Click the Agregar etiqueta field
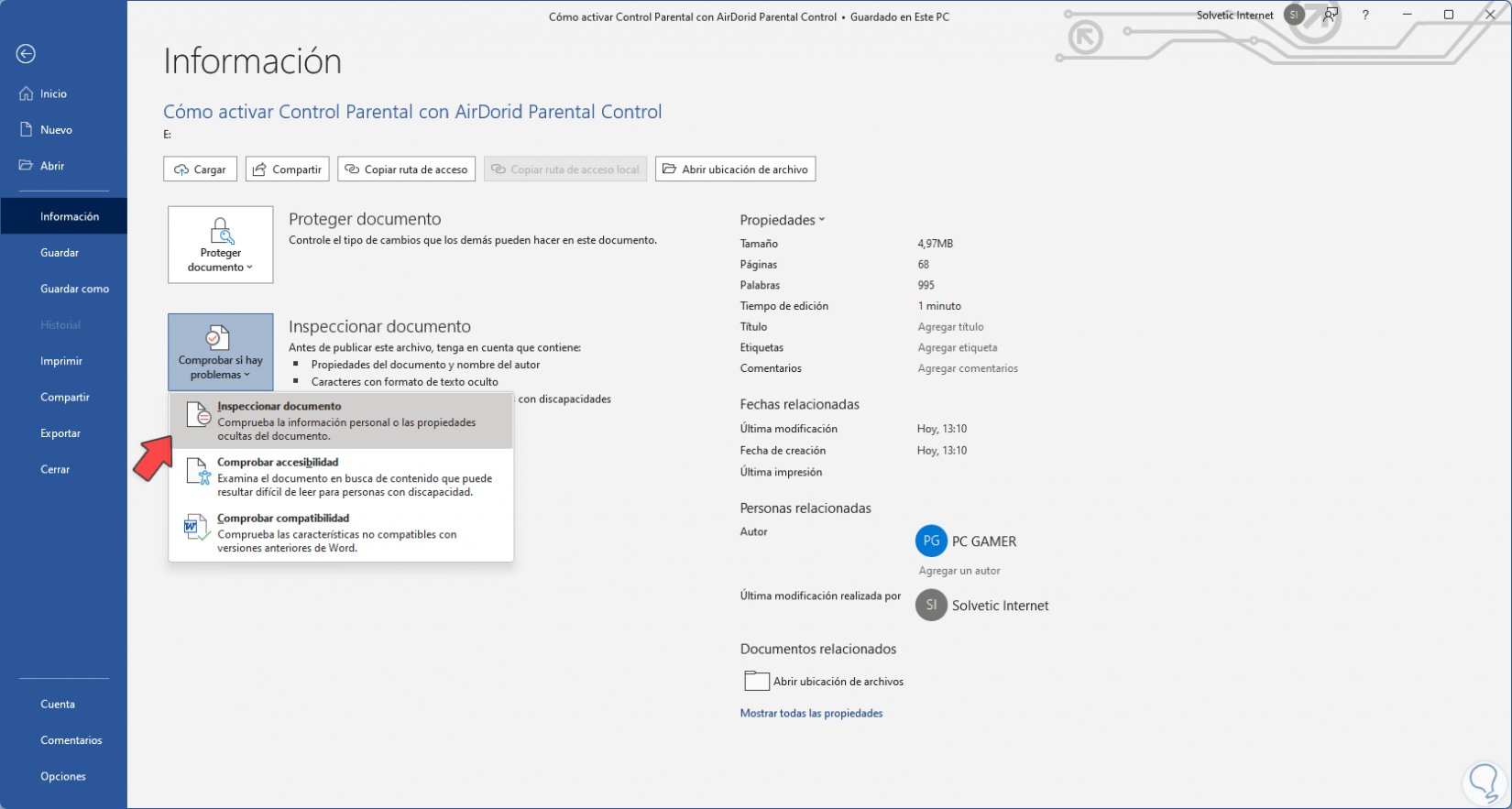This screenshot has width=1512, height=809. pos(958,348)
